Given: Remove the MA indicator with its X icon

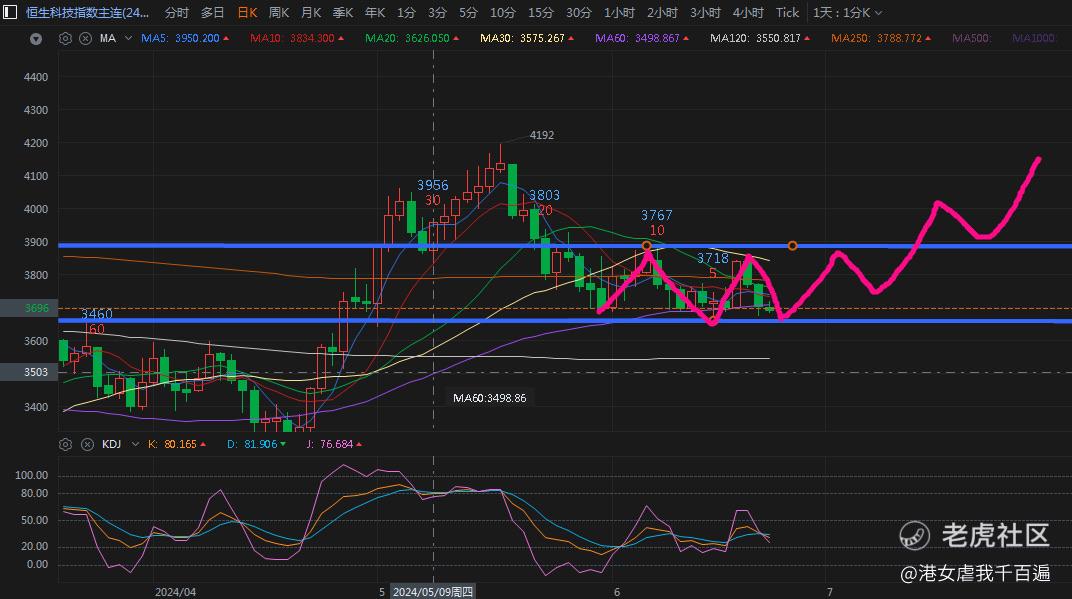Looking at the screenshot, I should (x=85, y=38).
